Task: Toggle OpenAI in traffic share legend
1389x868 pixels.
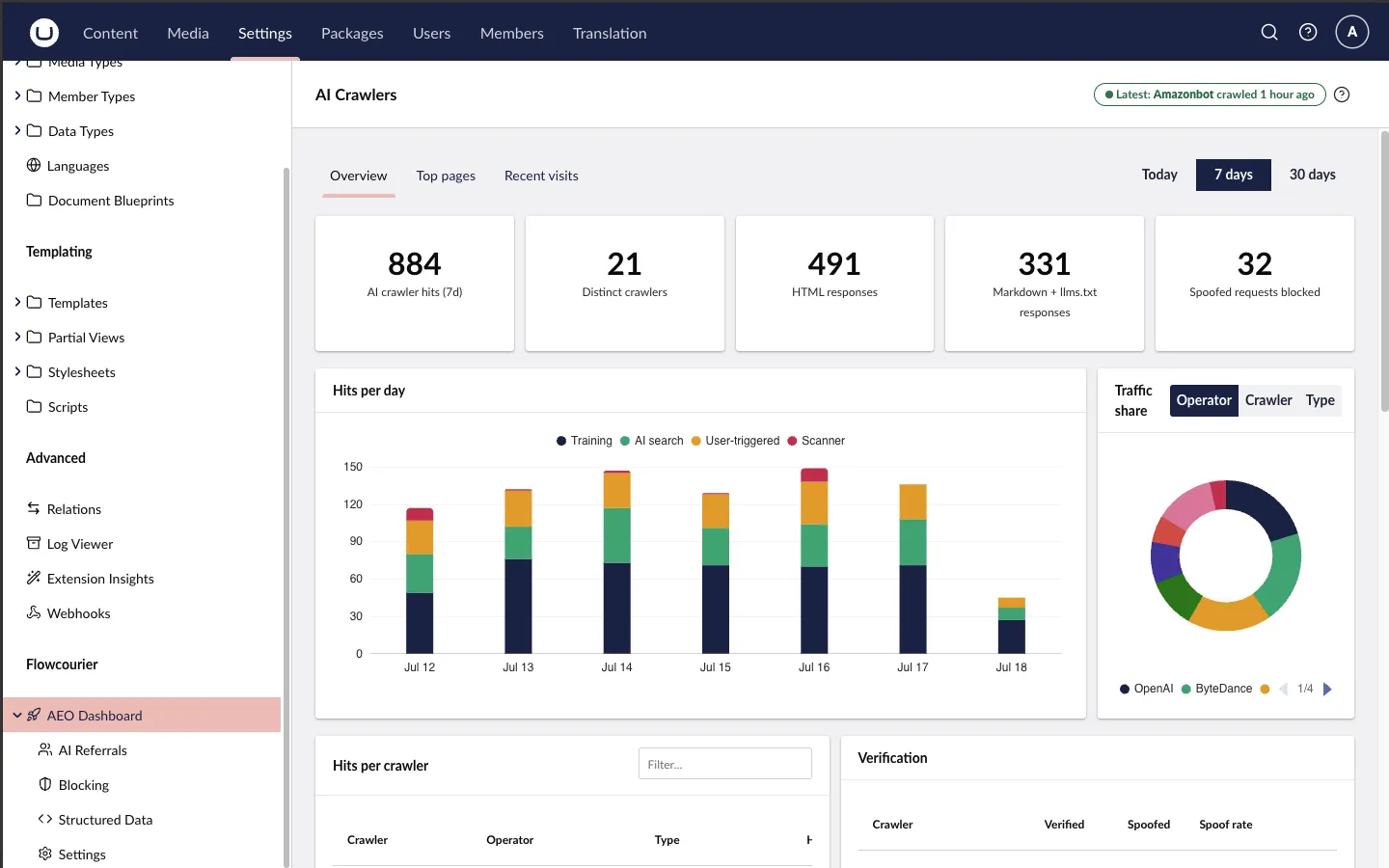Action: click(x=1147, y=689)
